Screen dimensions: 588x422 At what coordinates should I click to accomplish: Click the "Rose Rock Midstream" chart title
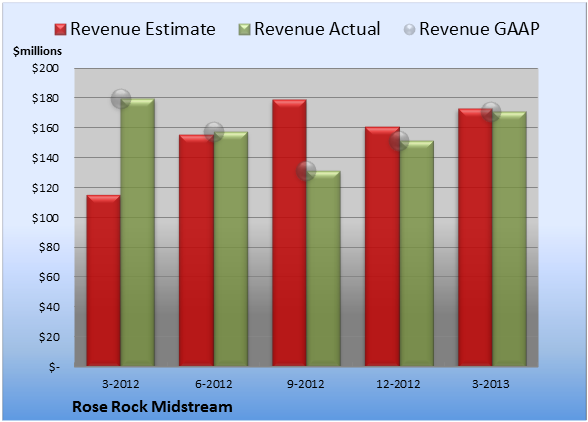152,407
